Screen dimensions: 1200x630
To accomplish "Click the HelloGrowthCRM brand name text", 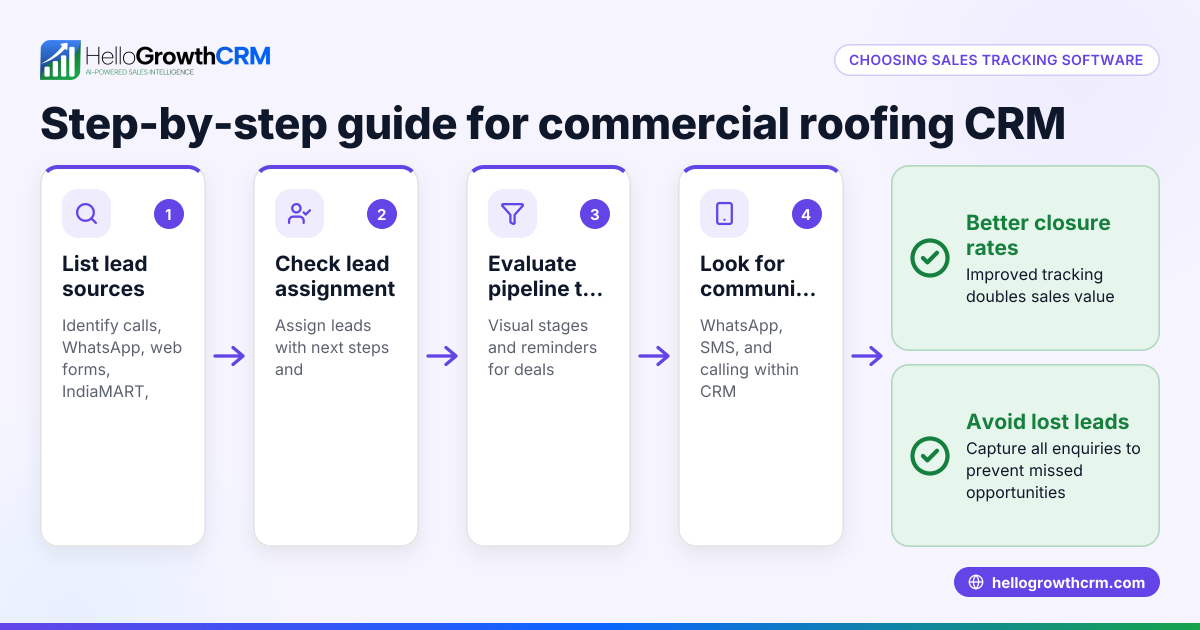I will click(178, 55).
